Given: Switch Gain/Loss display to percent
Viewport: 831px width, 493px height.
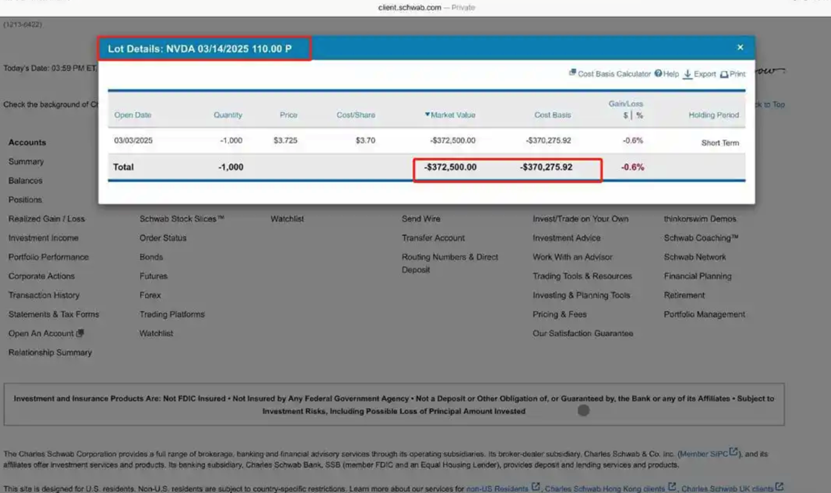Looking at the screenshot, I should point(639,115).
